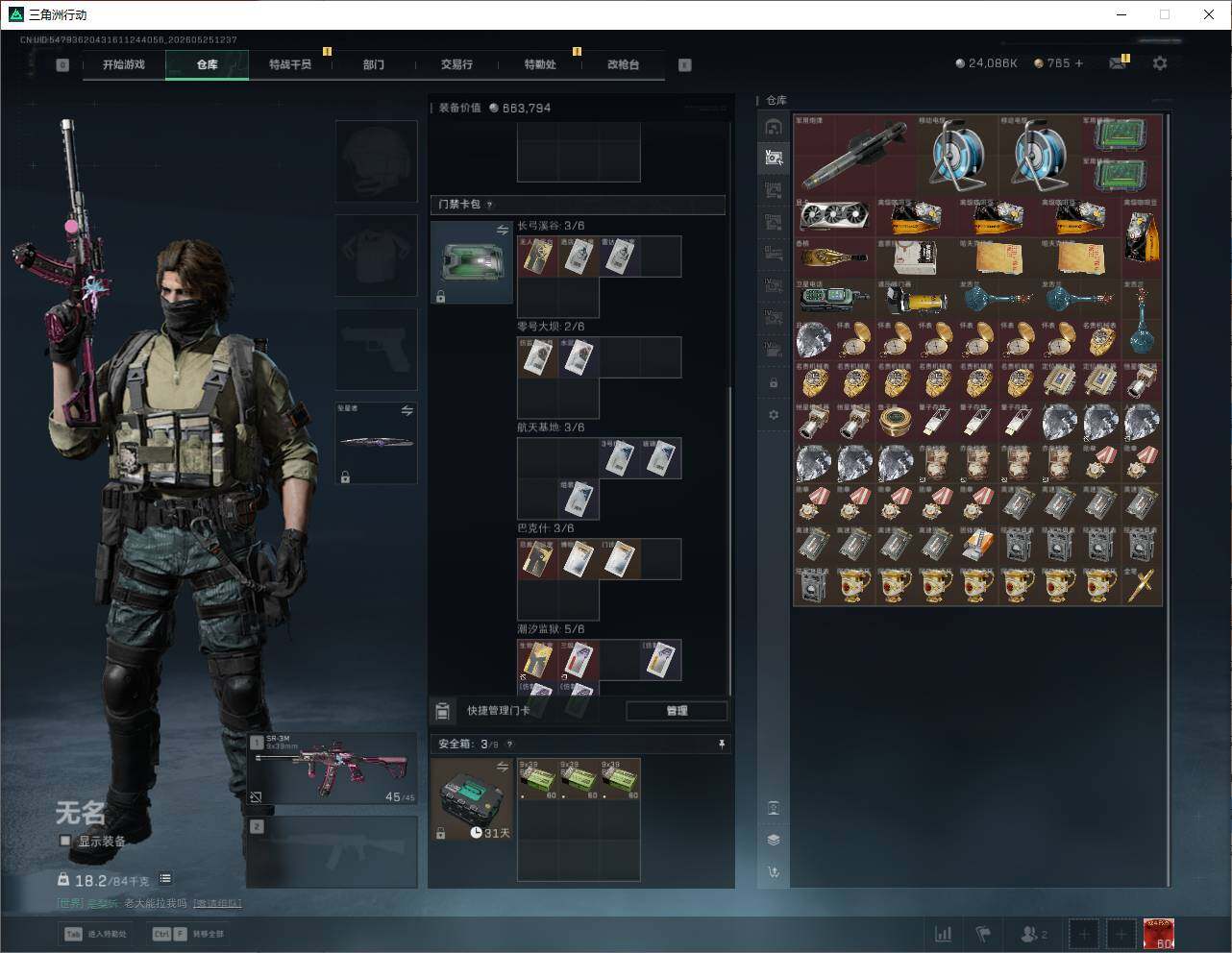
Task: Click the red player avatar in bottom bar
Action: [x=1159, y=934]
